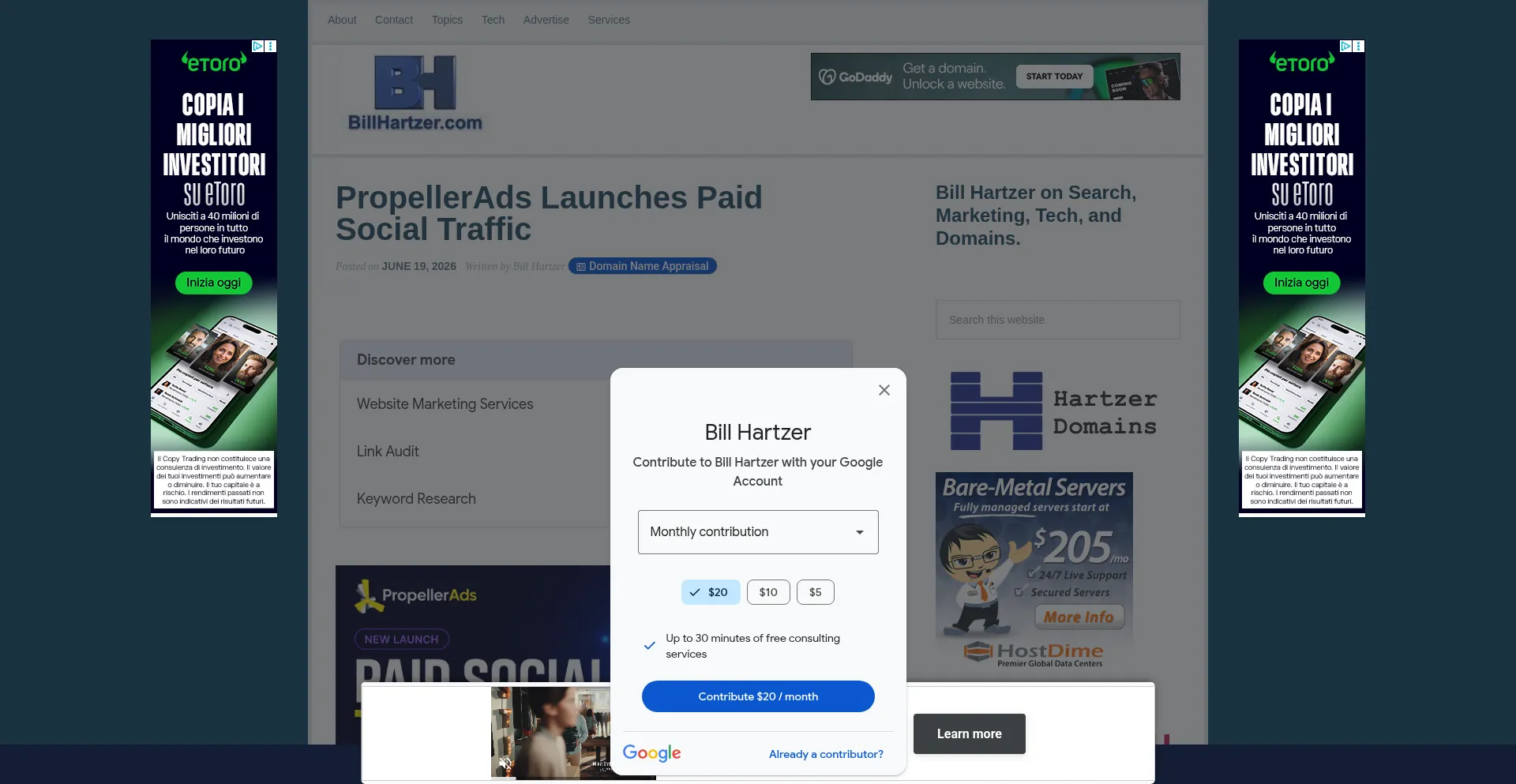Image resolution: width=1516 pixels, height=784 pixels.
Task: Click the Learn more button
Action: 970,734
